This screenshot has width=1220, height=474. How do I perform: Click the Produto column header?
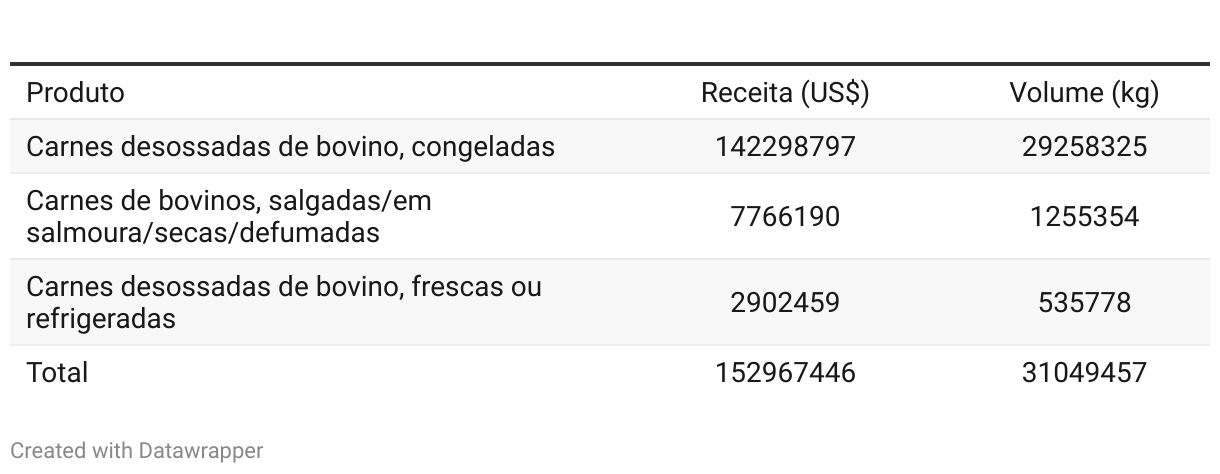point(76,93)
